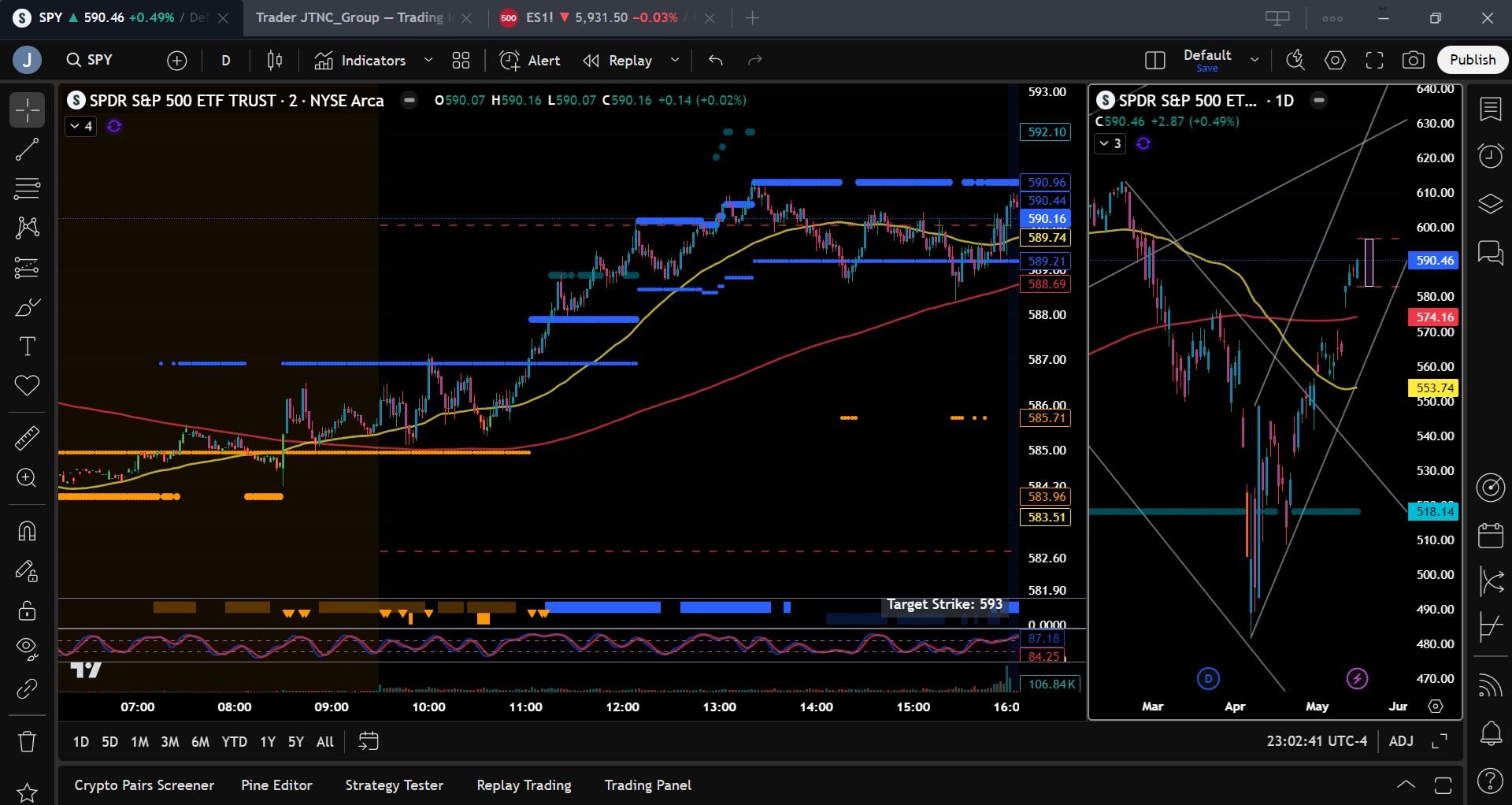
Task: Open the J user profile menu
Action: pos(28,60)
